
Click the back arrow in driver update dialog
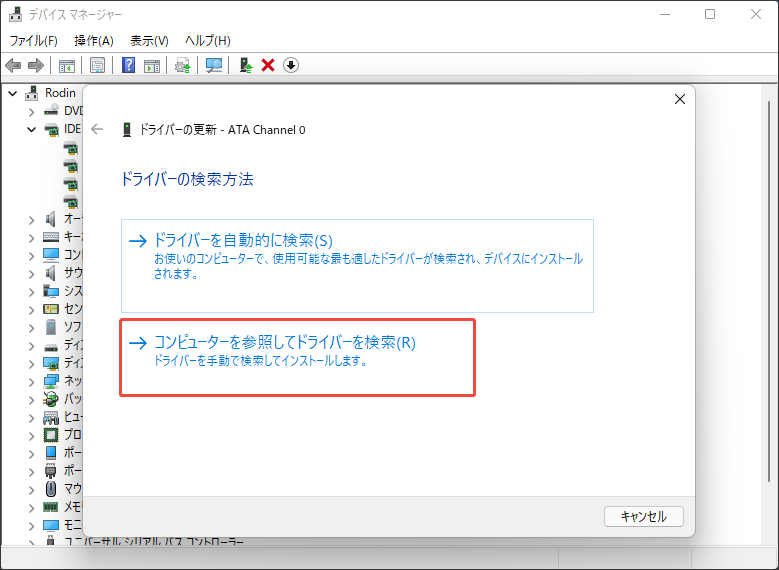[97, 130]
